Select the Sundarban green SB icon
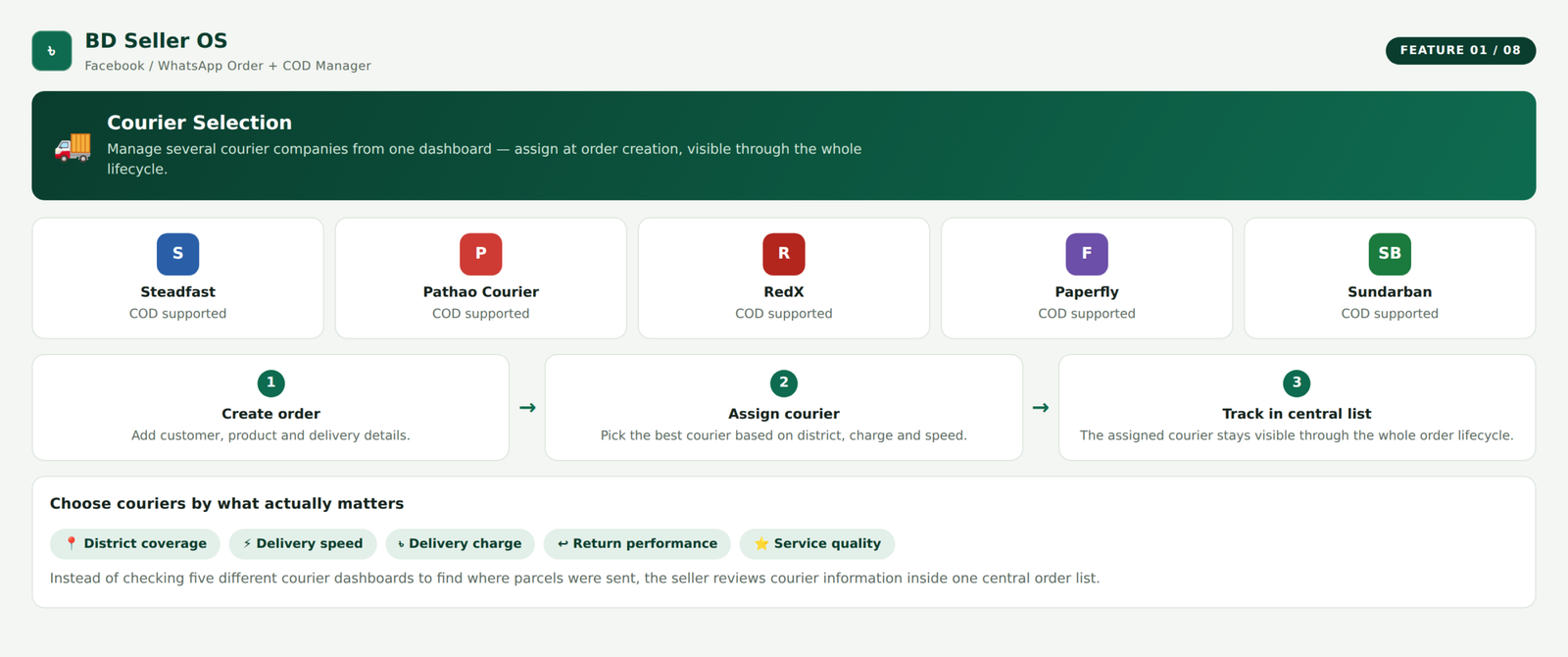The height and width of the screenshot is (657, 1568). tap(1390, 254)
